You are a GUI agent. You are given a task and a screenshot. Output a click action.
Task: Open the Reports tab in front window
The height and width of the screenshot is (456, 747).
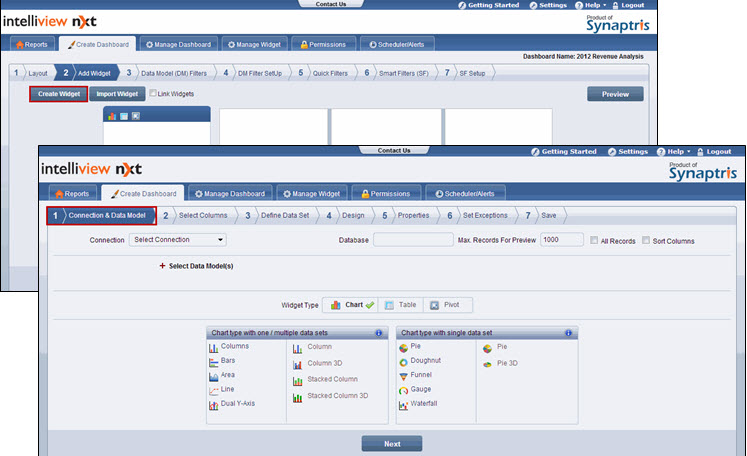click(x=73, y=193)
